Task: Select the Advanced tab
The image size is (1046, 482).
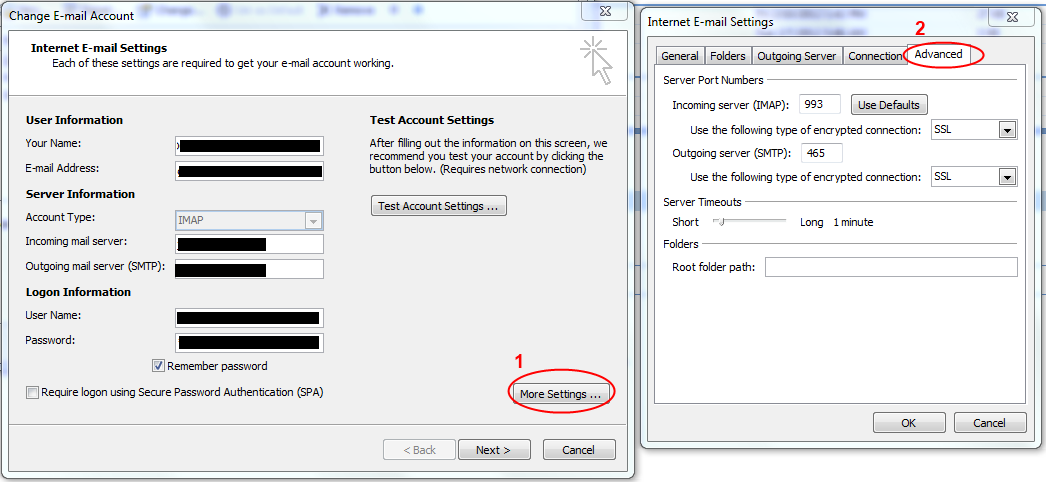Action: tap(938, 54)
